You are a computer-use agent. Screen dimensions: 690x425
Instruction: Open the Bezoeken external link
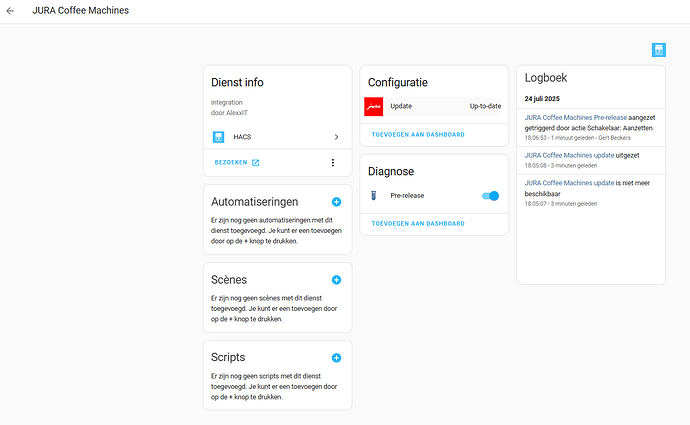(x=237, y=162)
